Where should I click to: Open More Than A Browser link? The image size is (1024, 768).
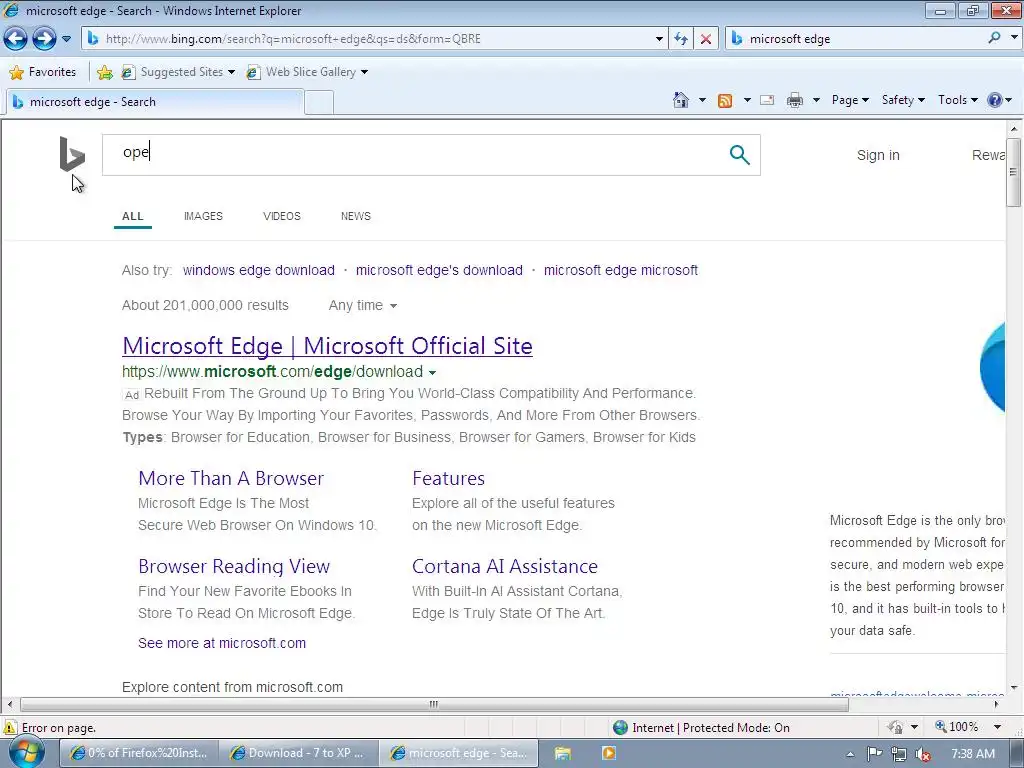click(x=231, y=478)
